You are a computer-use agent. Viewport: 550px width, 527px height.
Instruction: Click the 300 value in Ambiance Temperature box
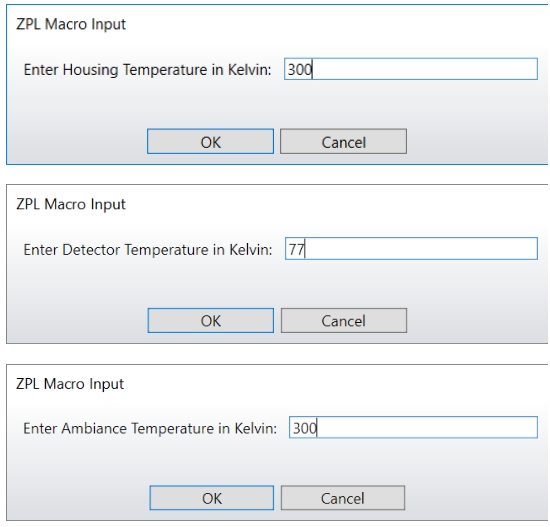[304, 428]
